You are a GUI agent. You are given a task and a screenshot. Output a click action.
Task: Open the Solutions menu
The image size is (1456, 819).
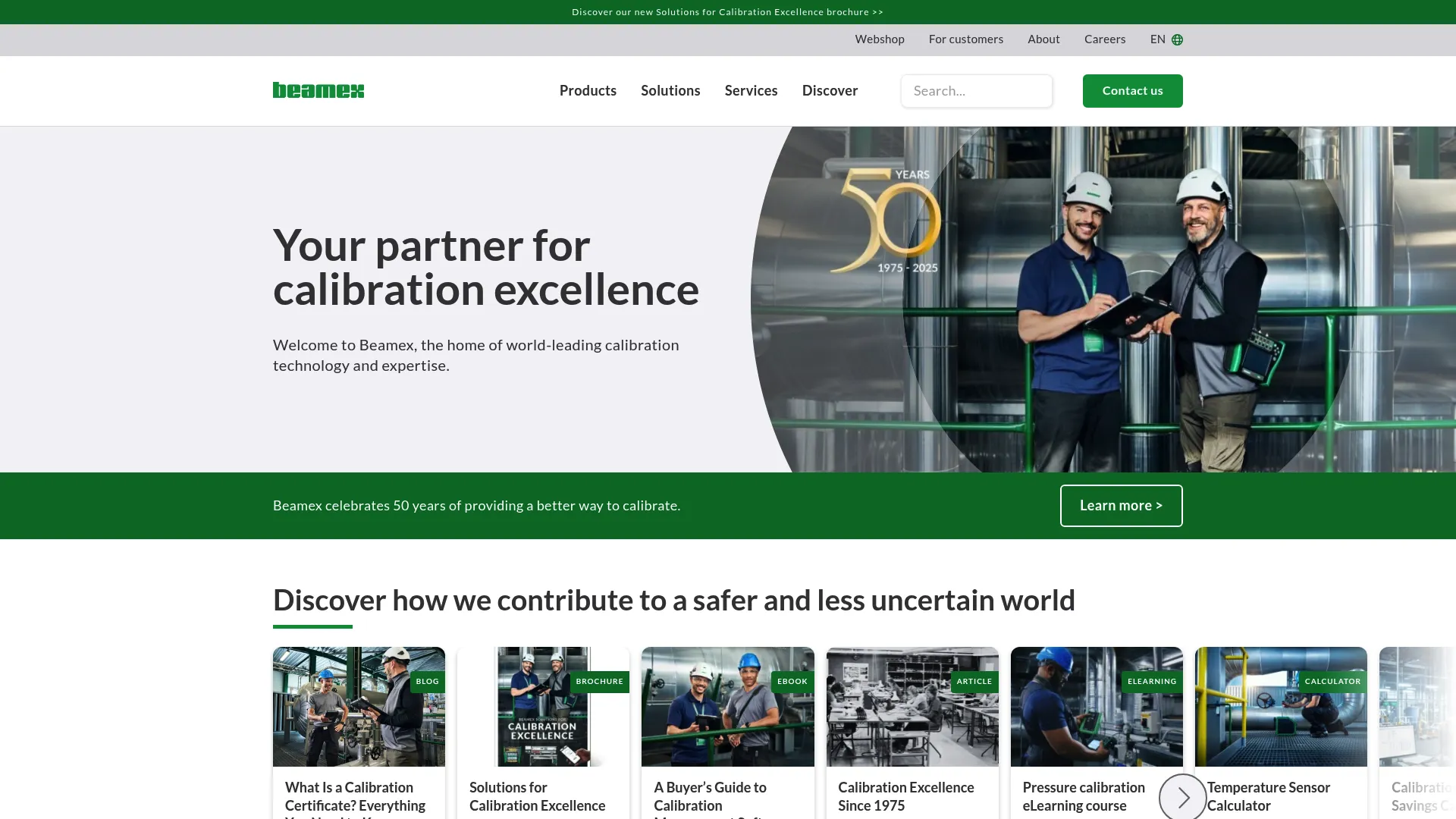(670, 91)
